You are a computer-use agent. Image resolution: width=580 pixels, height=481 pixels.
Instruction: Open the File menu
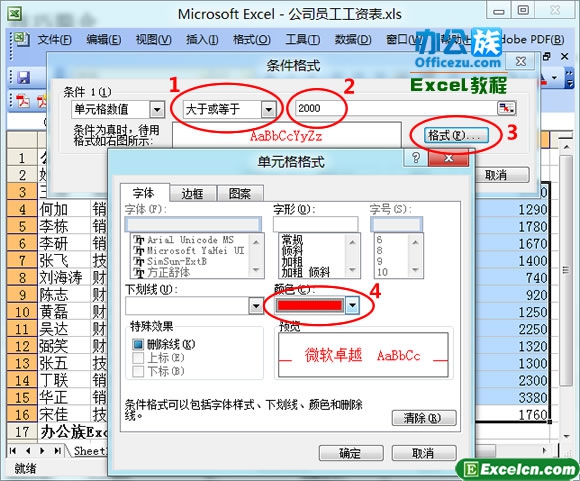[54, 40]
